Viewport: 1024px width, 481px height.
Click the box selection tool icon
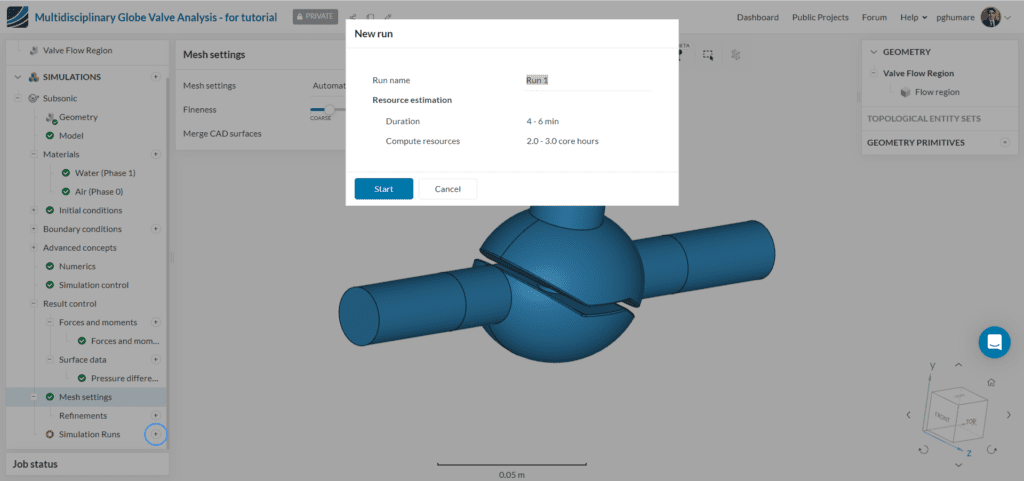pos(708,55)
